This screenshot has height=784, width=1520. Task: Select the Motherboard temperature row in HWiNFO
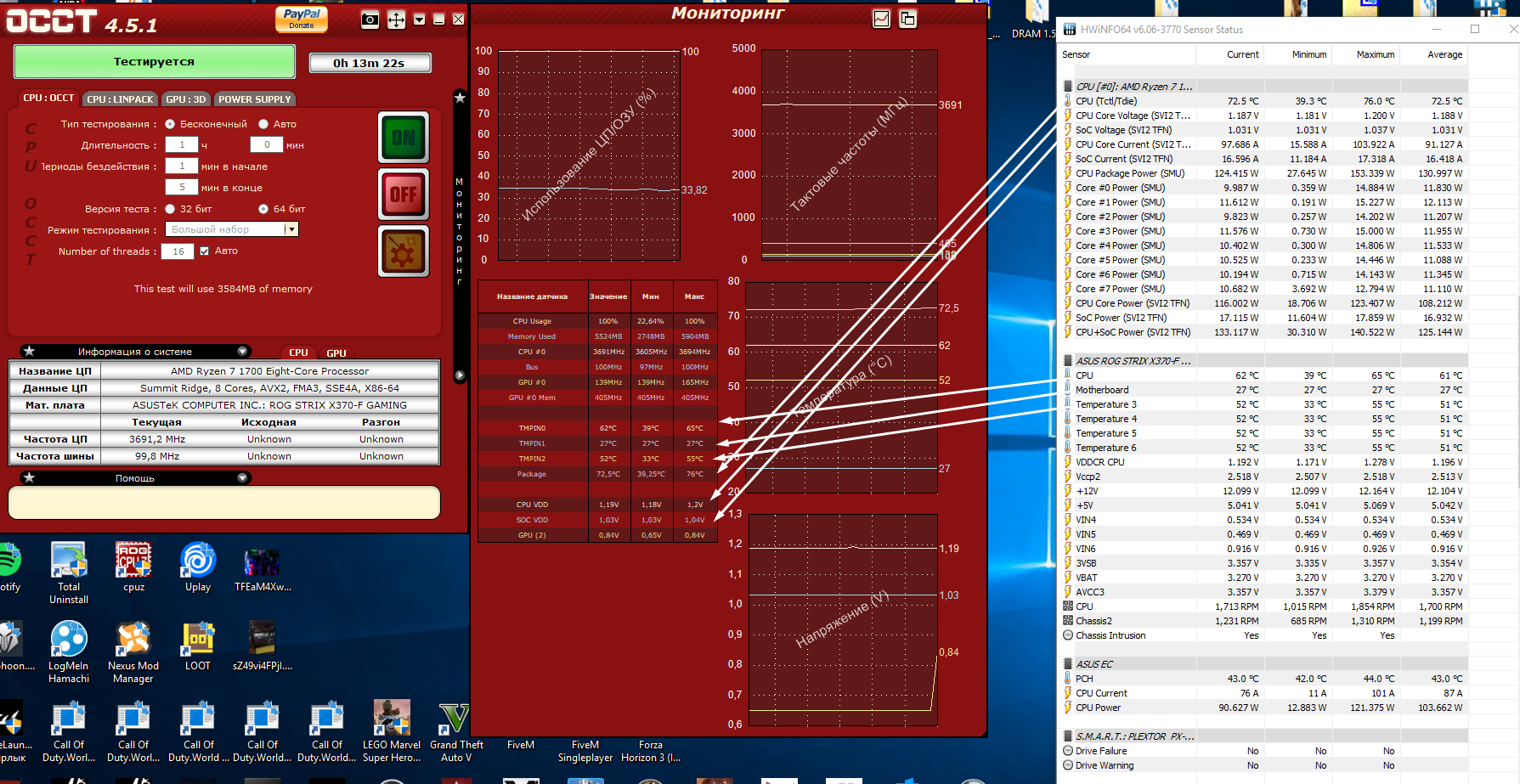click(1263, 390)
